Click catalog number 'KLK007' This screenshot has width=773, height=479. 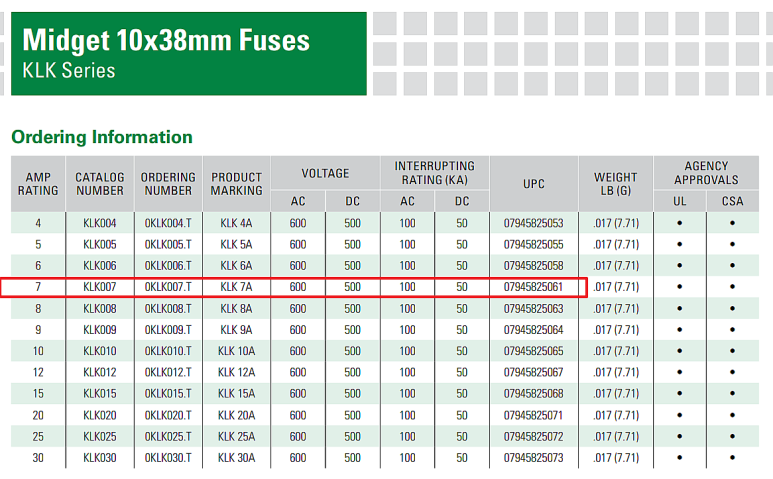pos(100,287)
